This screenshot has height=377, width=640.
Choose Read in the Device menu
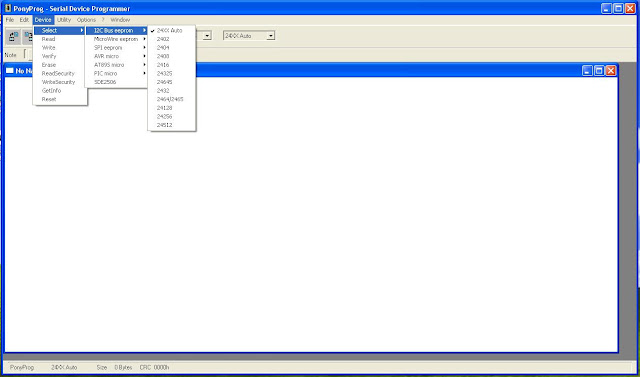tap(60, 39)
